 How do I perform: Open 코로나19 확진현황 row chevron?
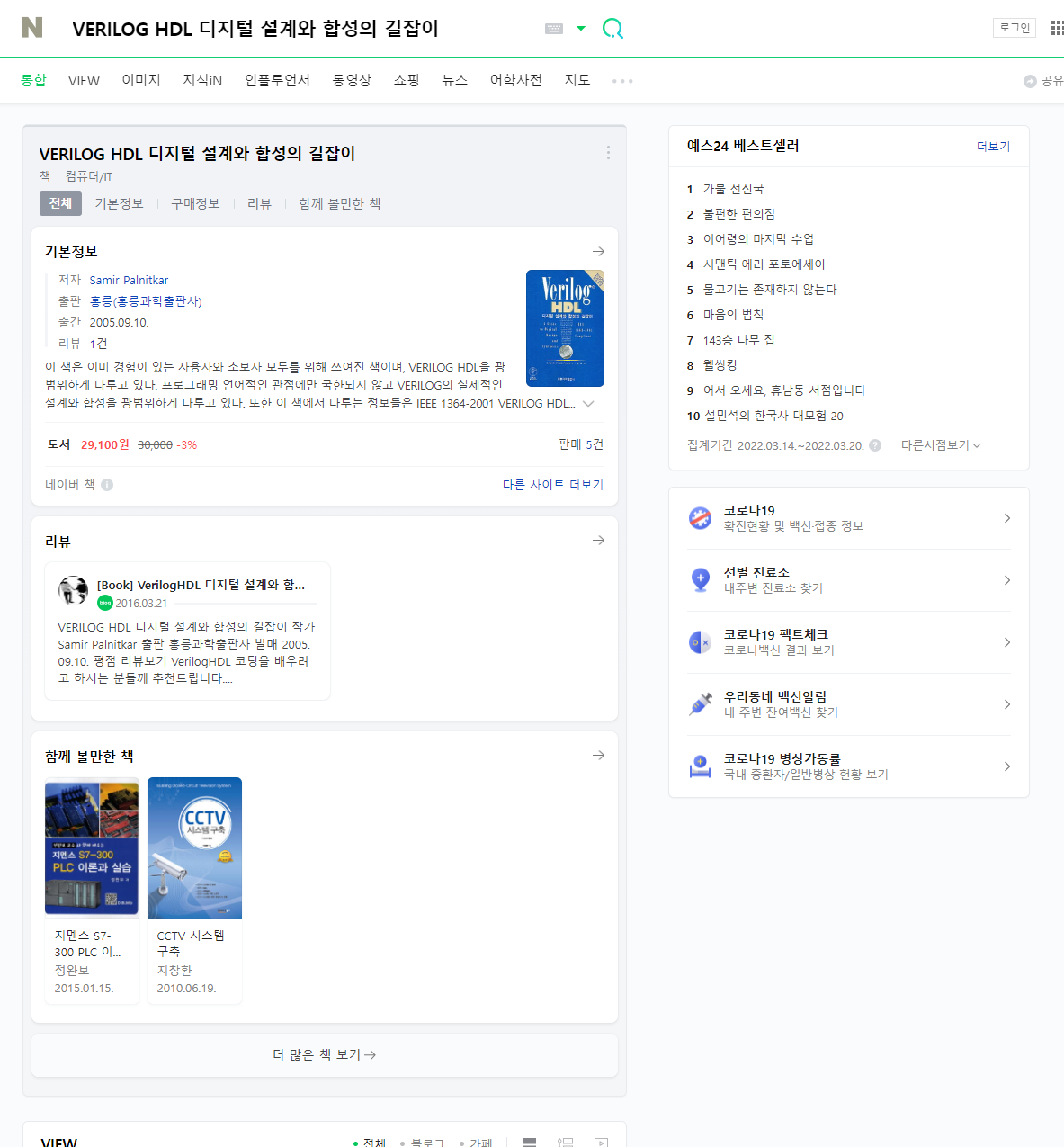tap(1007, 518)
